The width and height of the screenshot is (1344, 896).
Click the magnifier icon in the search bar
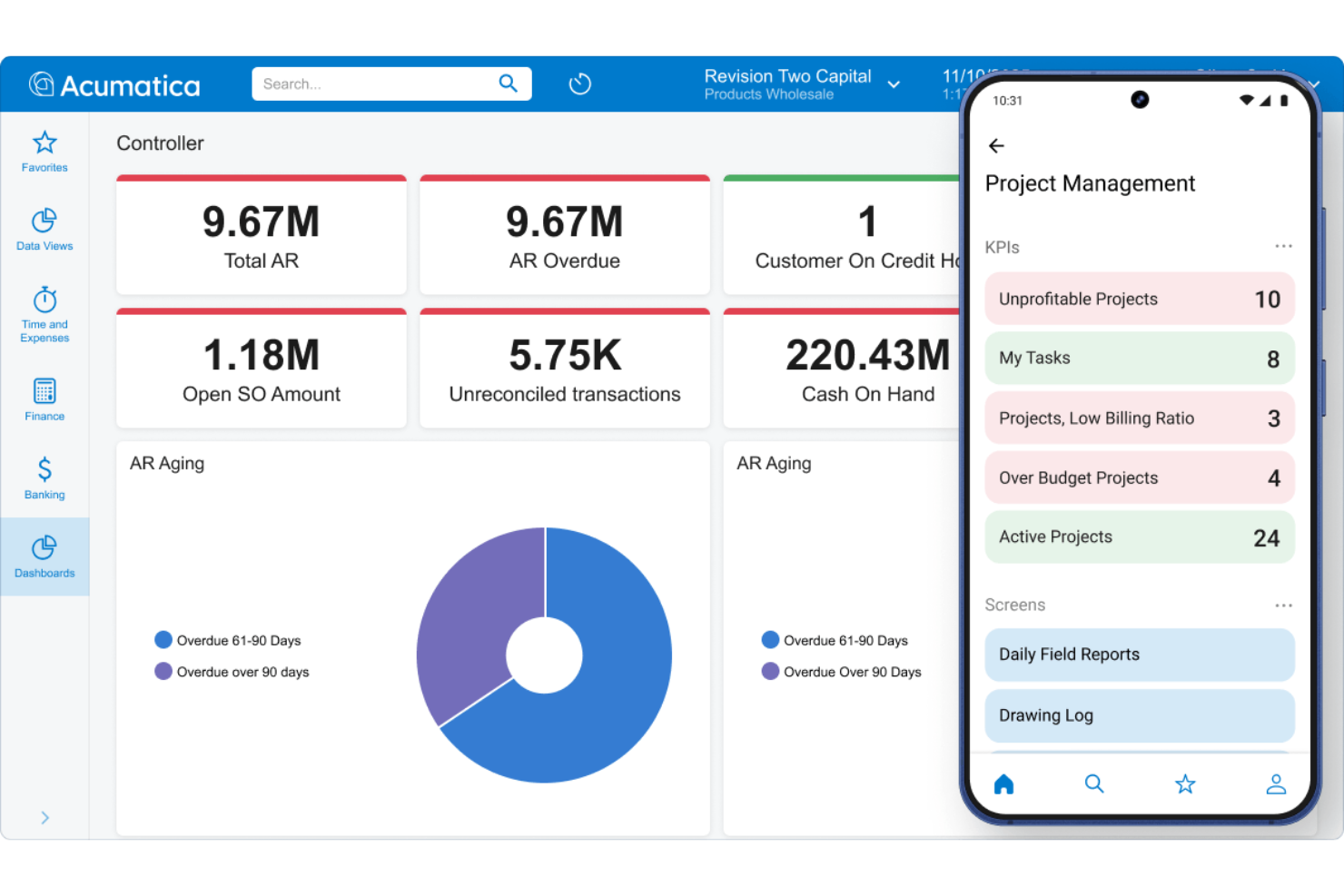coord(508,84)
